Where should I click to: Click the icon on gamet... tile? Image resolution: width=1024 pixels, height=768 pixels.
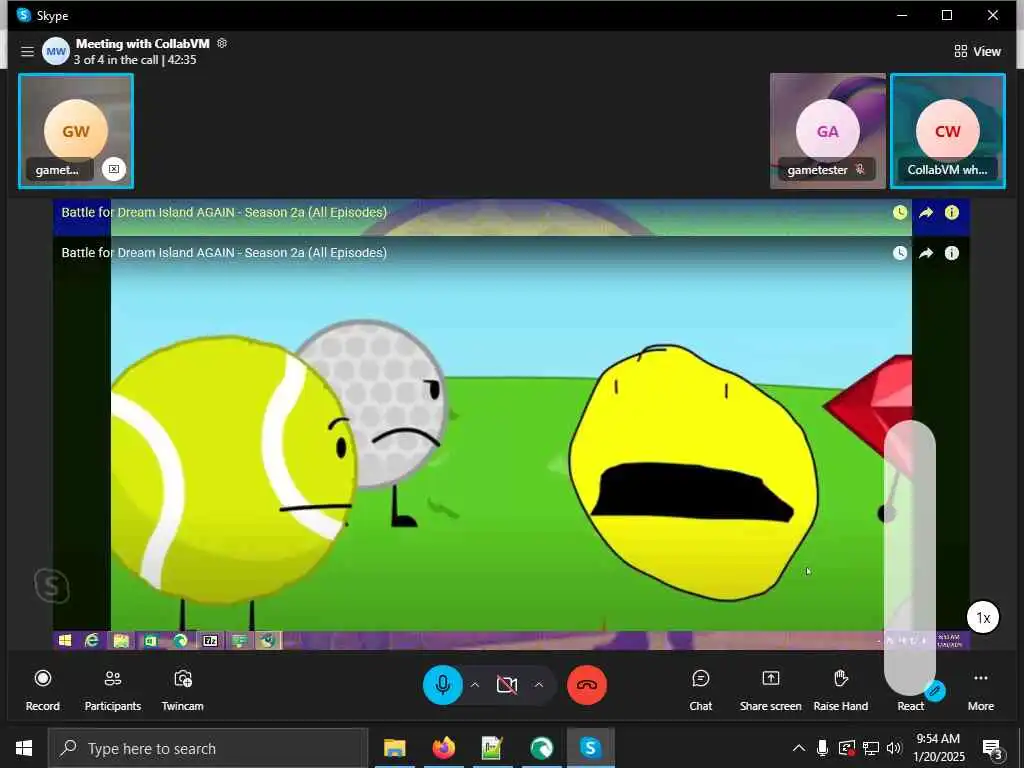[x=114, y=169]
